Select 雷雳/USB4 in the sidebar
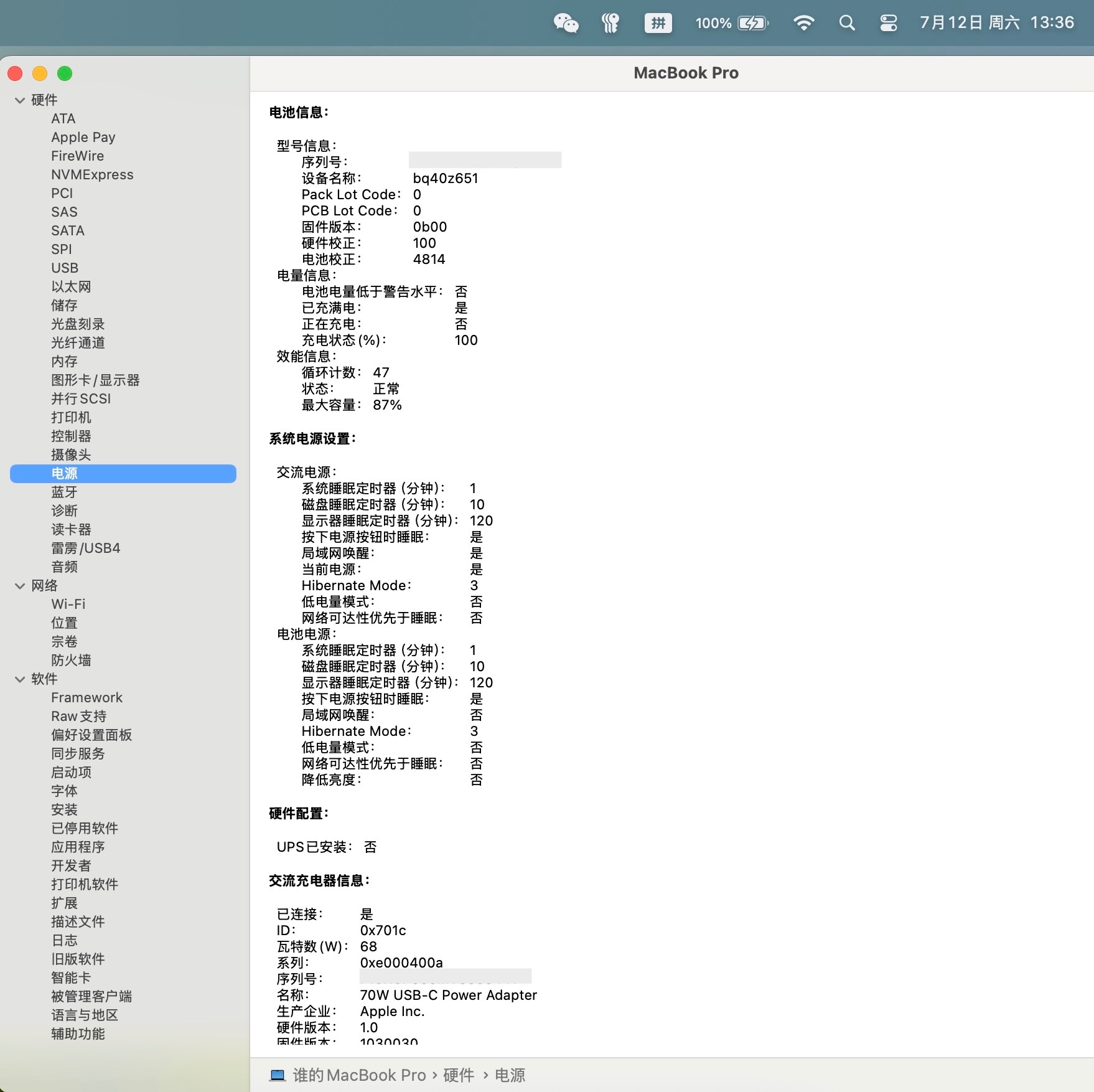The height and width of the screenshot is (1092, 1094). (85, 548)
